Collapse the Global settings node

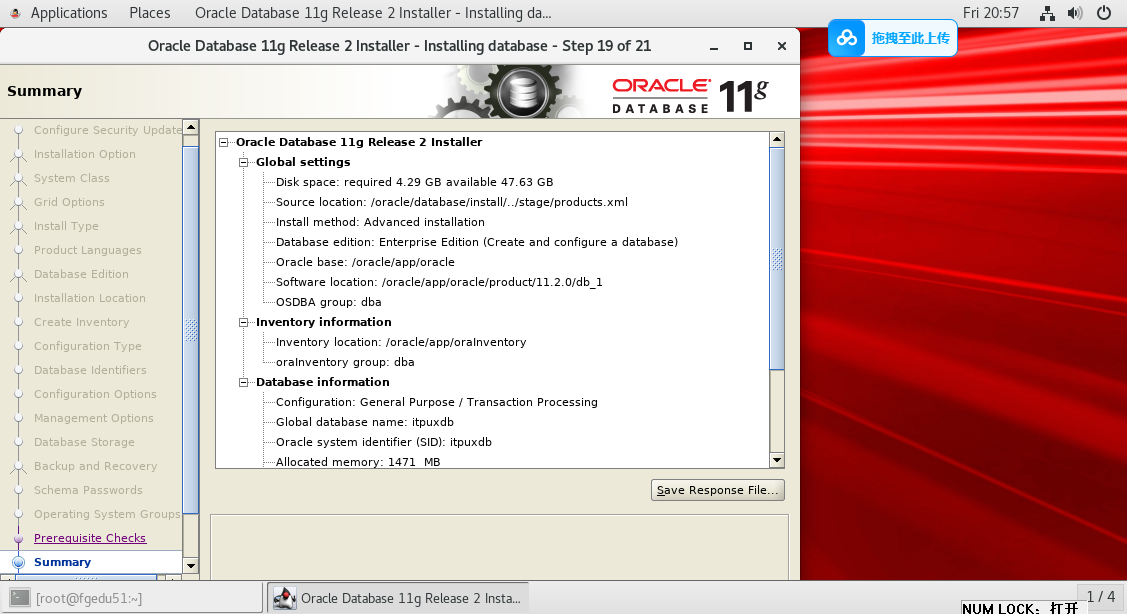tap(244, 162)
